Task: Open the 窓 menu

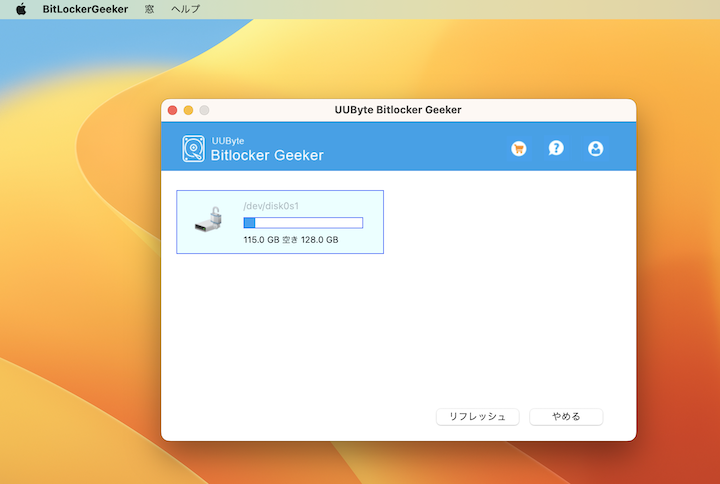Action: pyautogui.click(x=150, y=9)
